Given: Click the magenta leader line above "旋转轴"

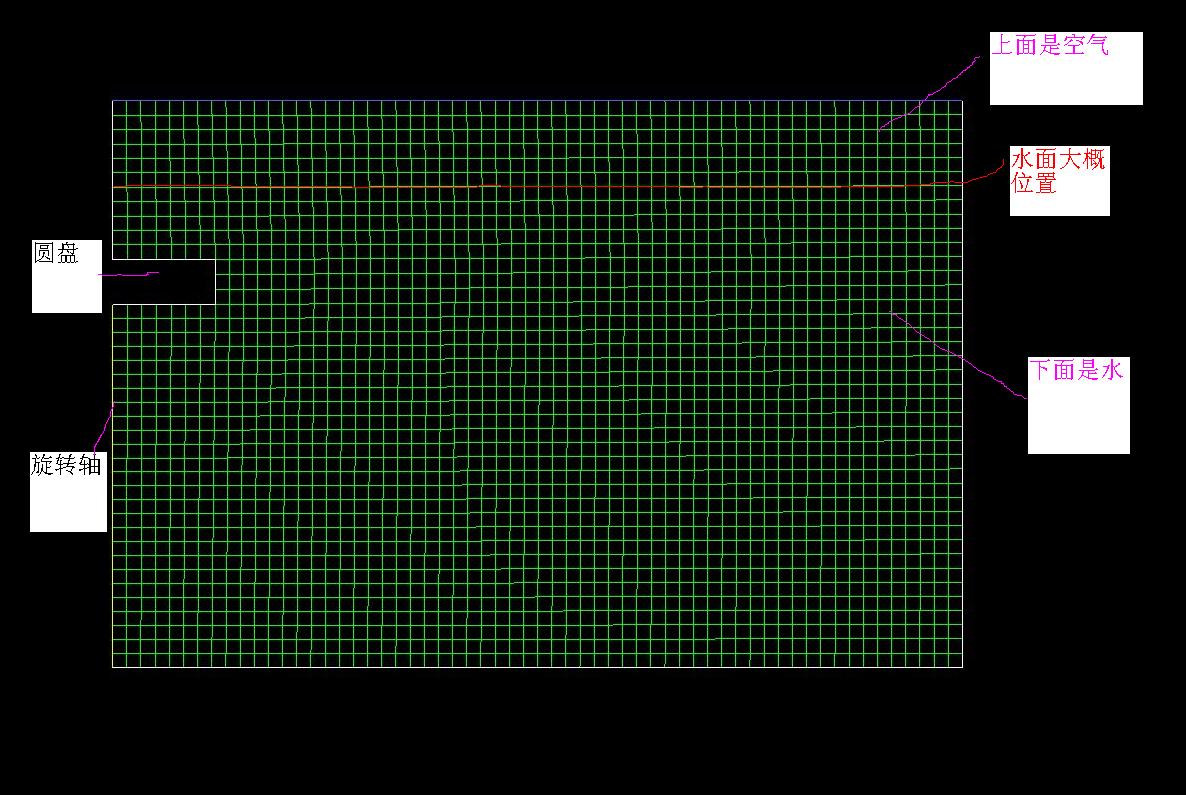Looking at the screenshot, I should coord(103,427).
